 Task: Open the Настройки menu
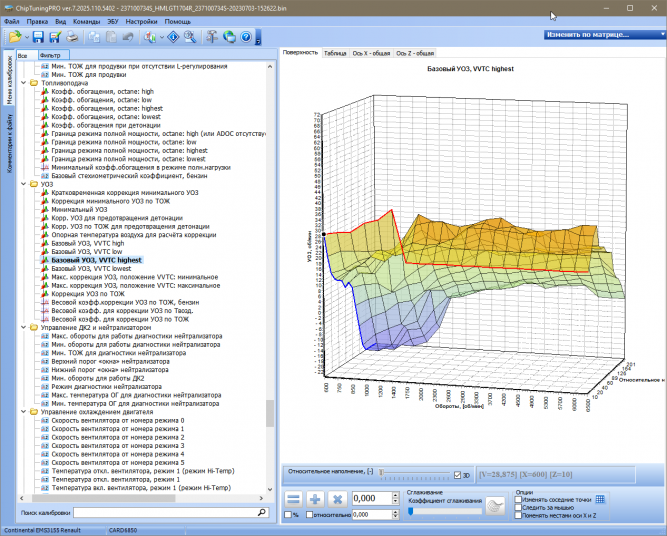click(141, 22)
